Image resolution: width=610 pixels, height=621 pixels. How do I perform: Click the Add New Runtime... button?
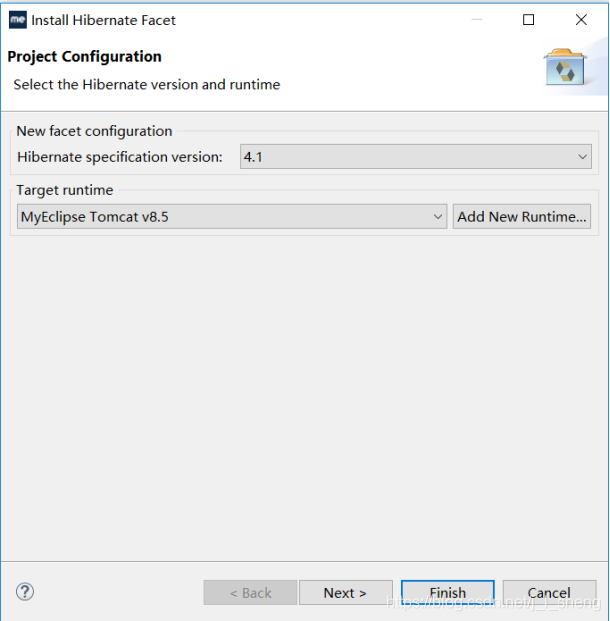pyautogui.click(x=522, y=217)
